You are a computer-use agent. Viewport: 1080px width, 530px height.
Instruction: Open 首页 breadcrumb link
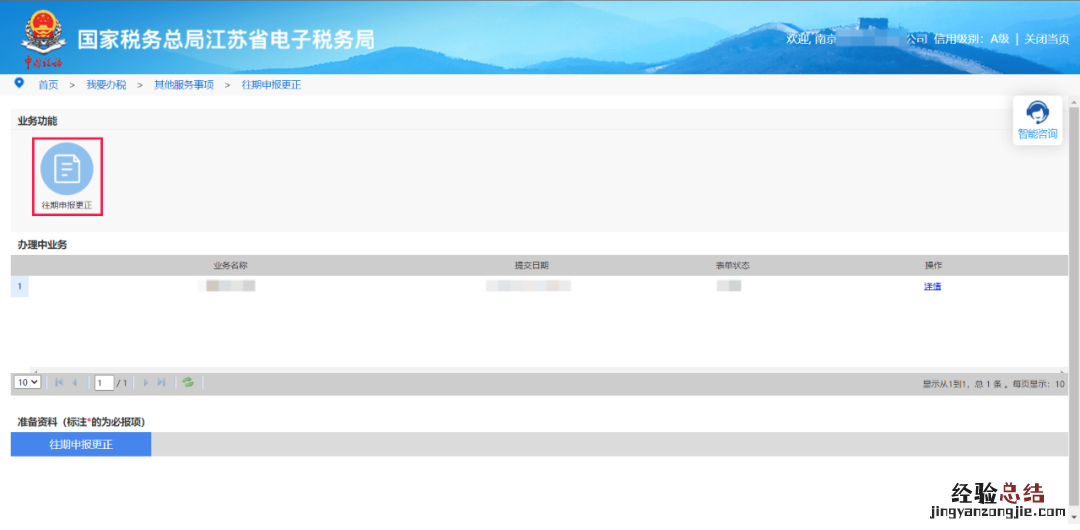[48, 85]
